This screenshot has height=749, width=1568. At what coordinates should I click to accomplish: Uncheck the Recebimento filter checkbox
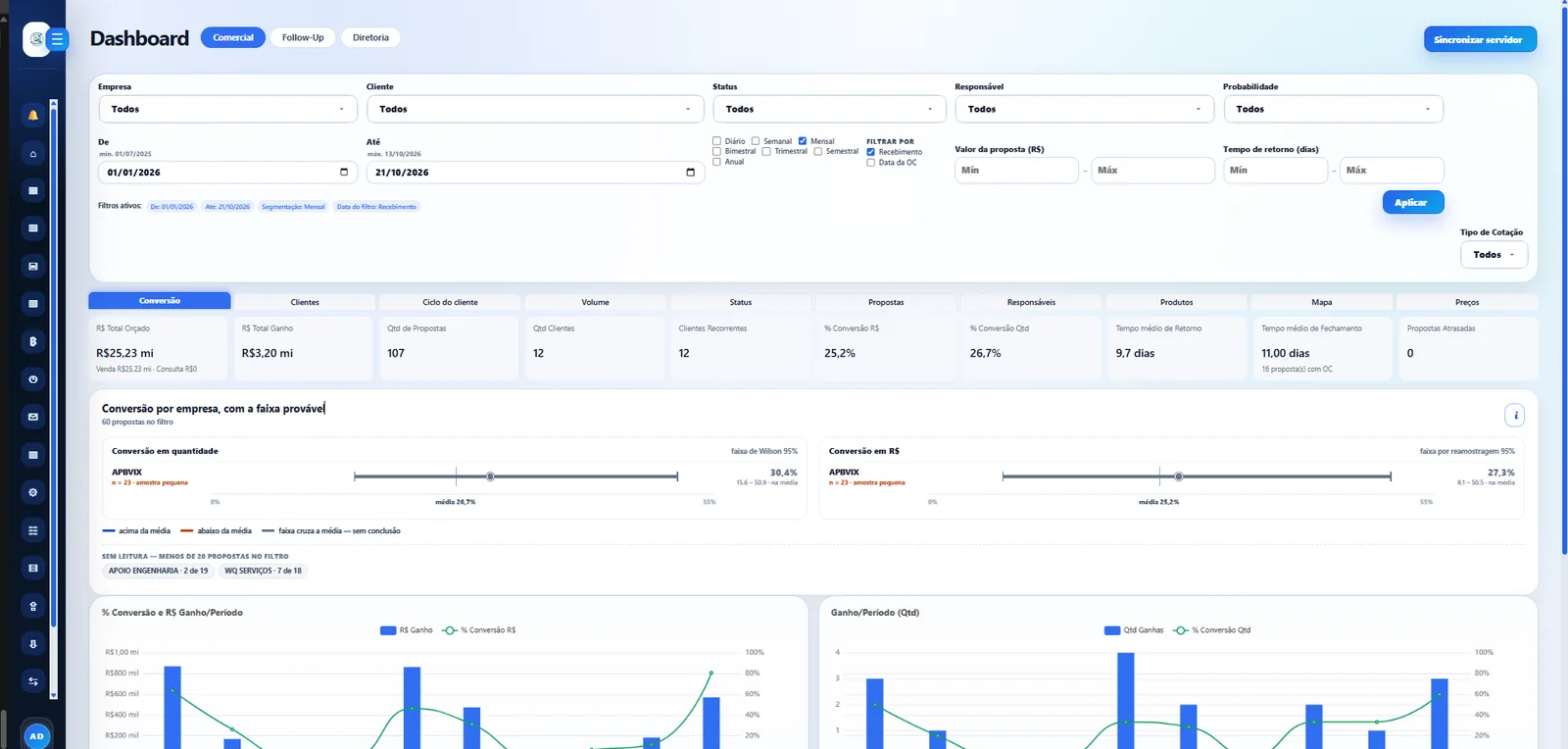pos(871,152)
